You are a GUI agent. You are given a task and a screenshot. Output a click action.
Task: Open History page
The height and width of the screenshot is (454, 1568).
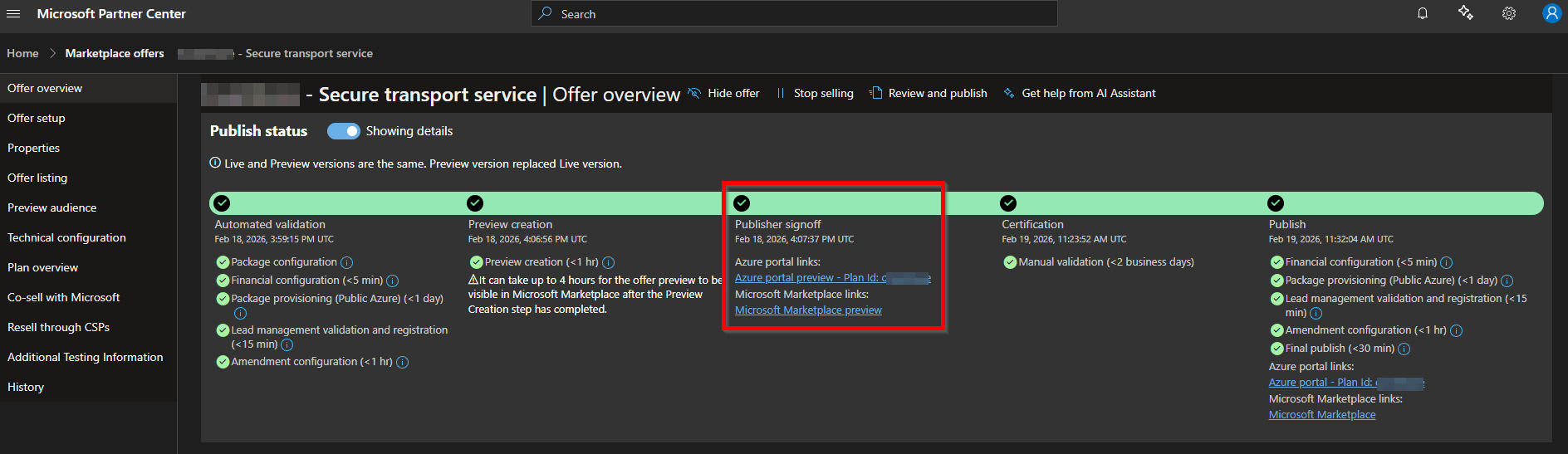point(88,387)
